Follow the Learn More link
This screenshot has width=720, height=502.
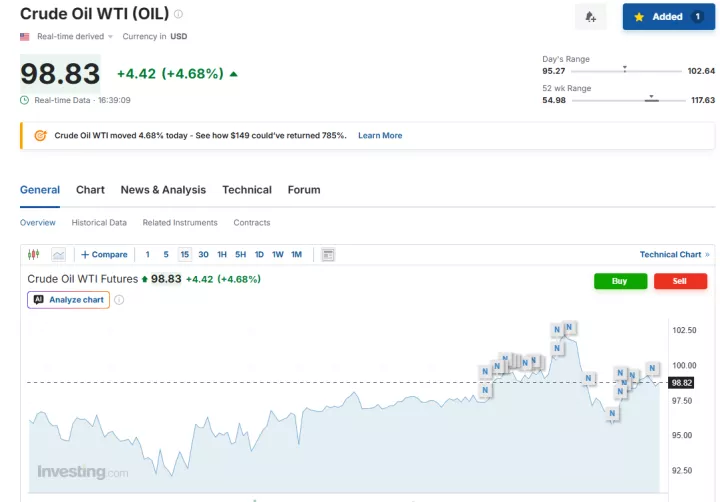click(380, 136)
